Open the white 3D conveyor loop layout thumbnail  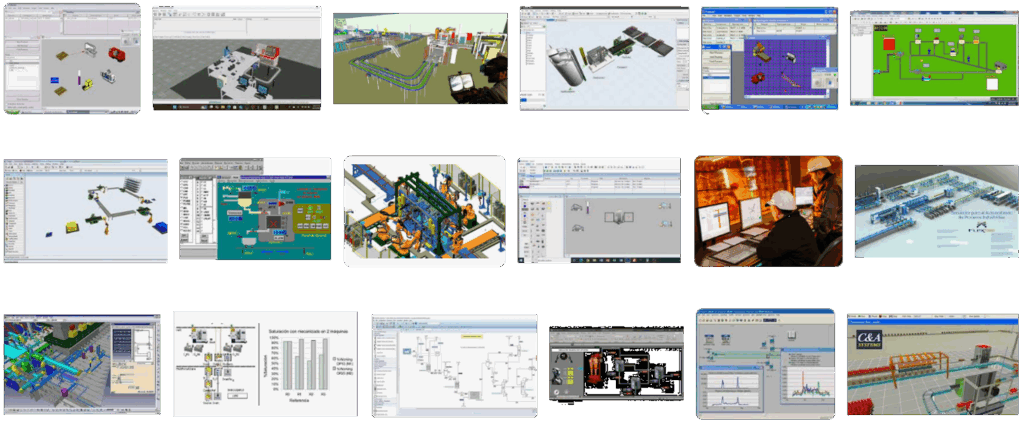click(x=85, y=210)
